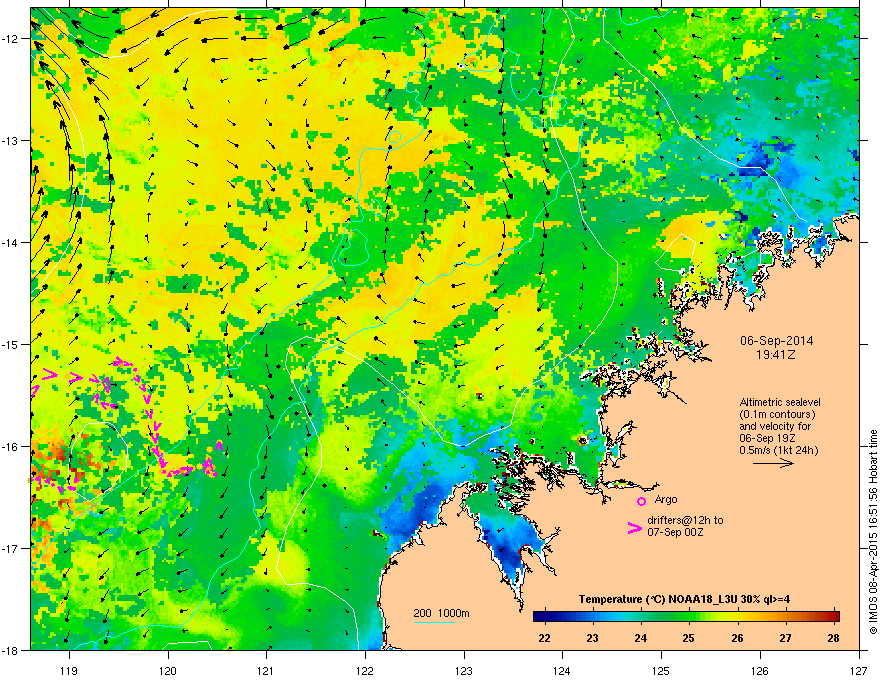Click the magenta drifter arrow legend symbol
The width and height of the screenshot is (880, 680).
tap(634, 527)
